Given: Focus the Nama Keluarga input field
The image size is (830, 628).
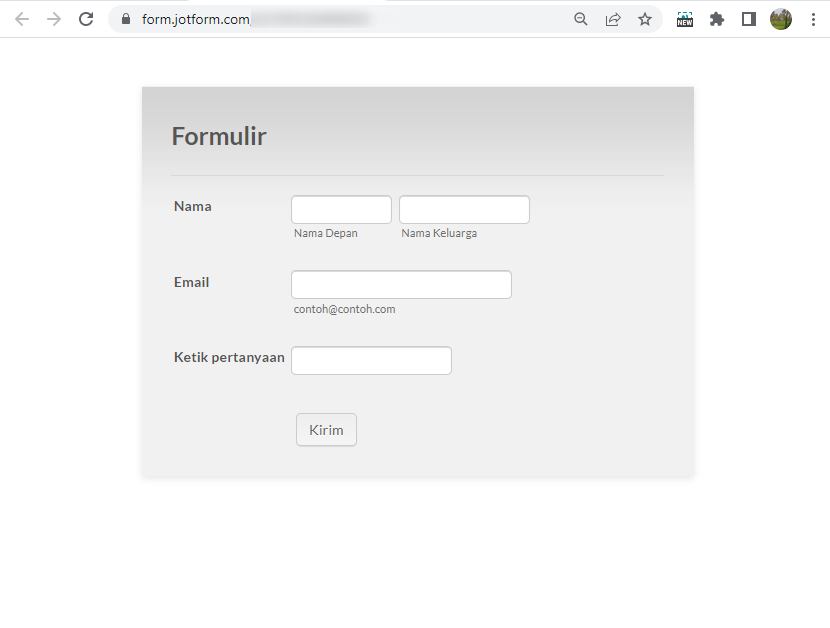Looking at the screenshot, I should point(464,210).
